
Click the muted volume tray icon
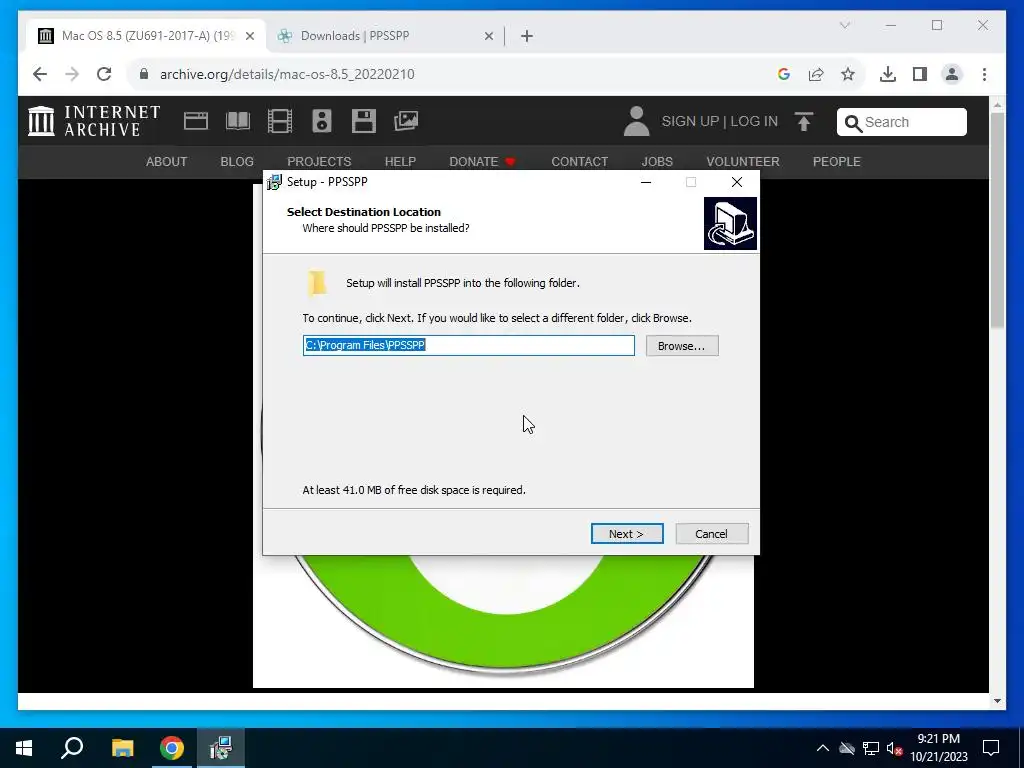[895, 748]
